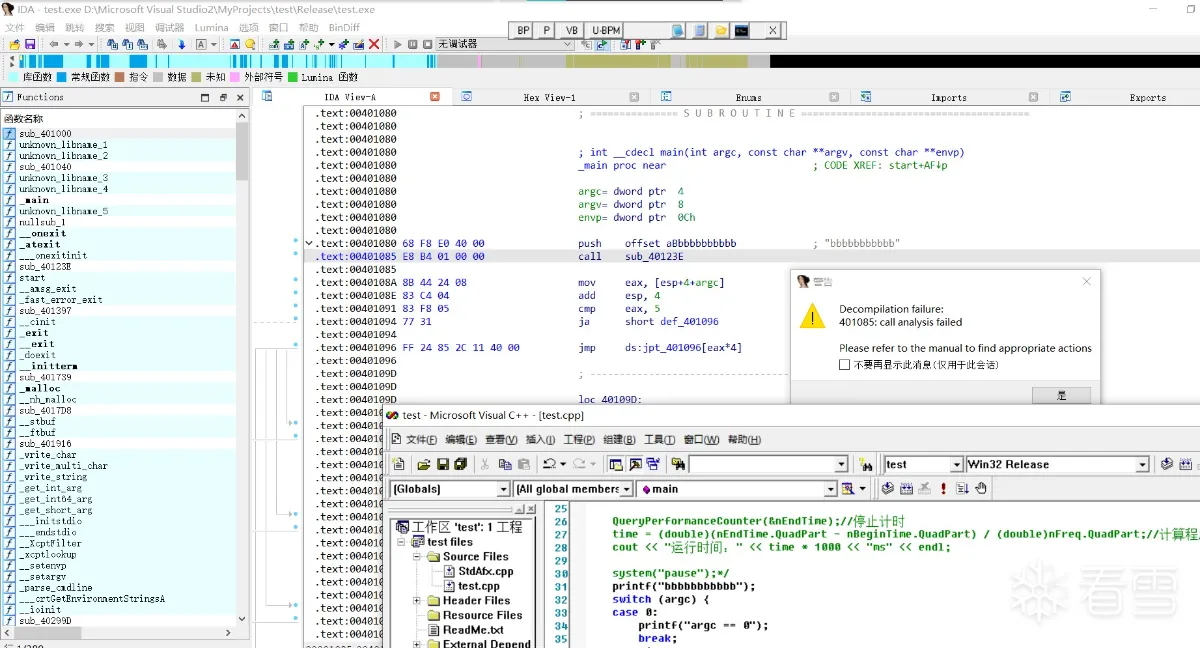This screenshot has width=1200, height=648.
Task: Open test.cpp in the workspace tree
Action: click(x=478, y=586)
